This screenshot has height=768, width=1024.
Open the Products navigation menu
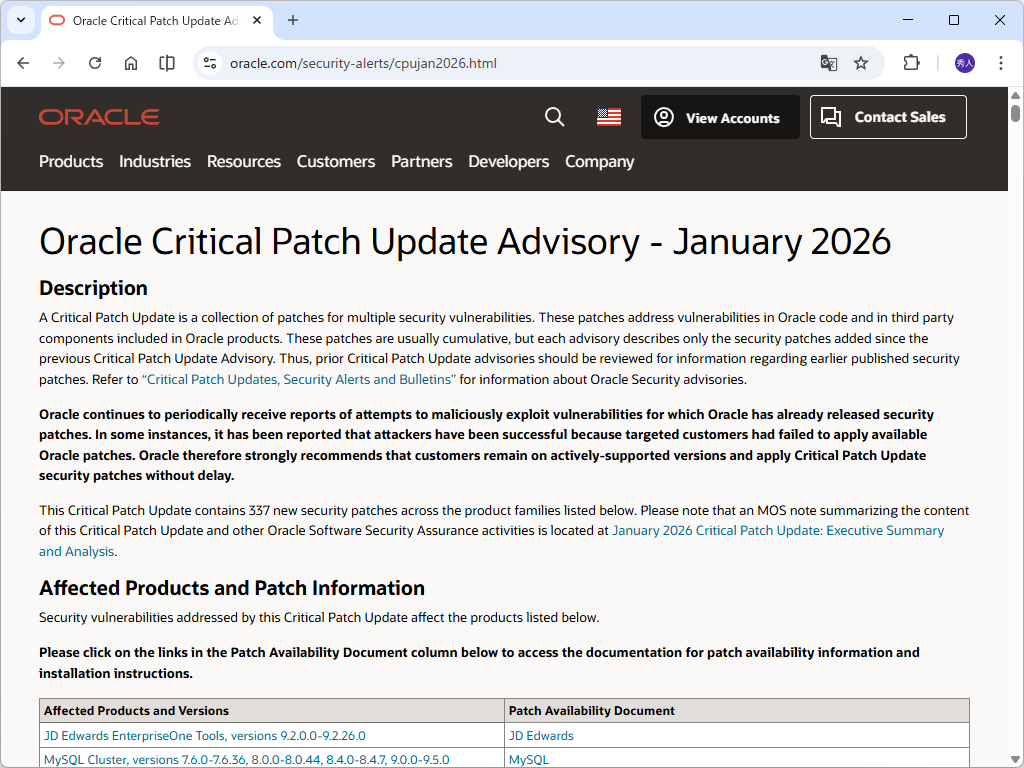(x=71, y=161)
